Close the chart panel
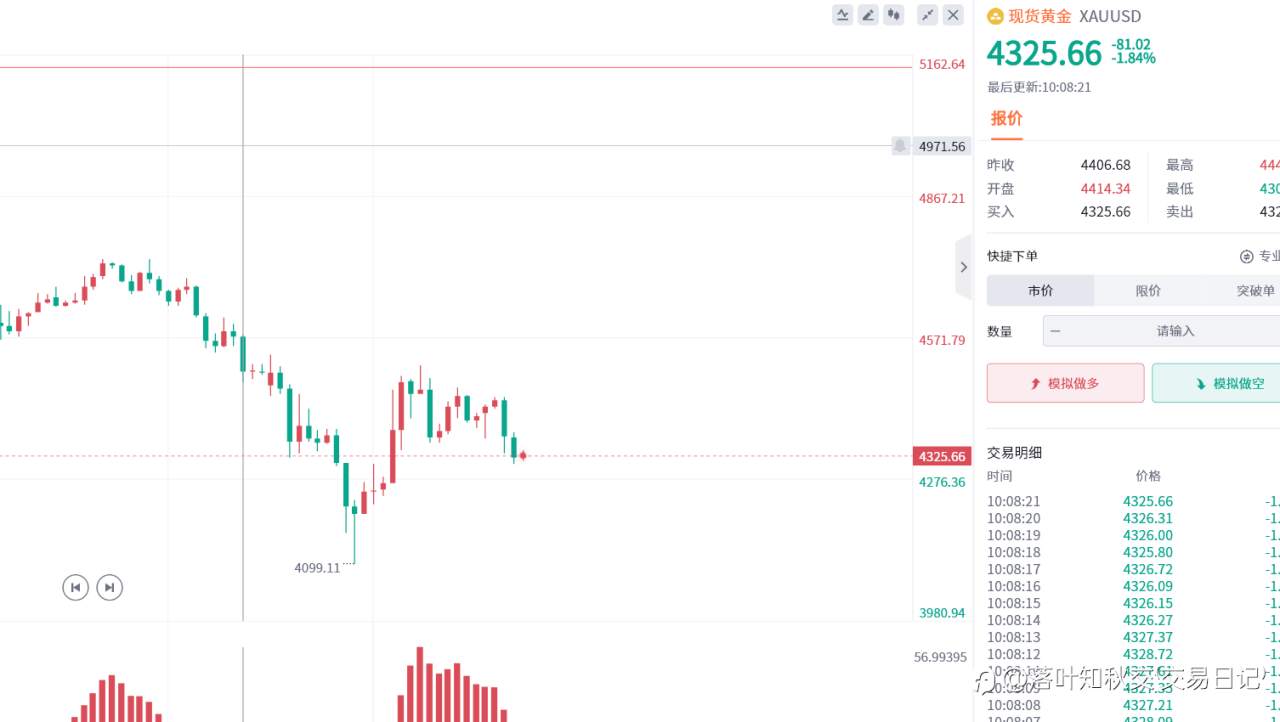Viewport: 1280px width, 722px height. pyautogui.click(x=953, y=15)
